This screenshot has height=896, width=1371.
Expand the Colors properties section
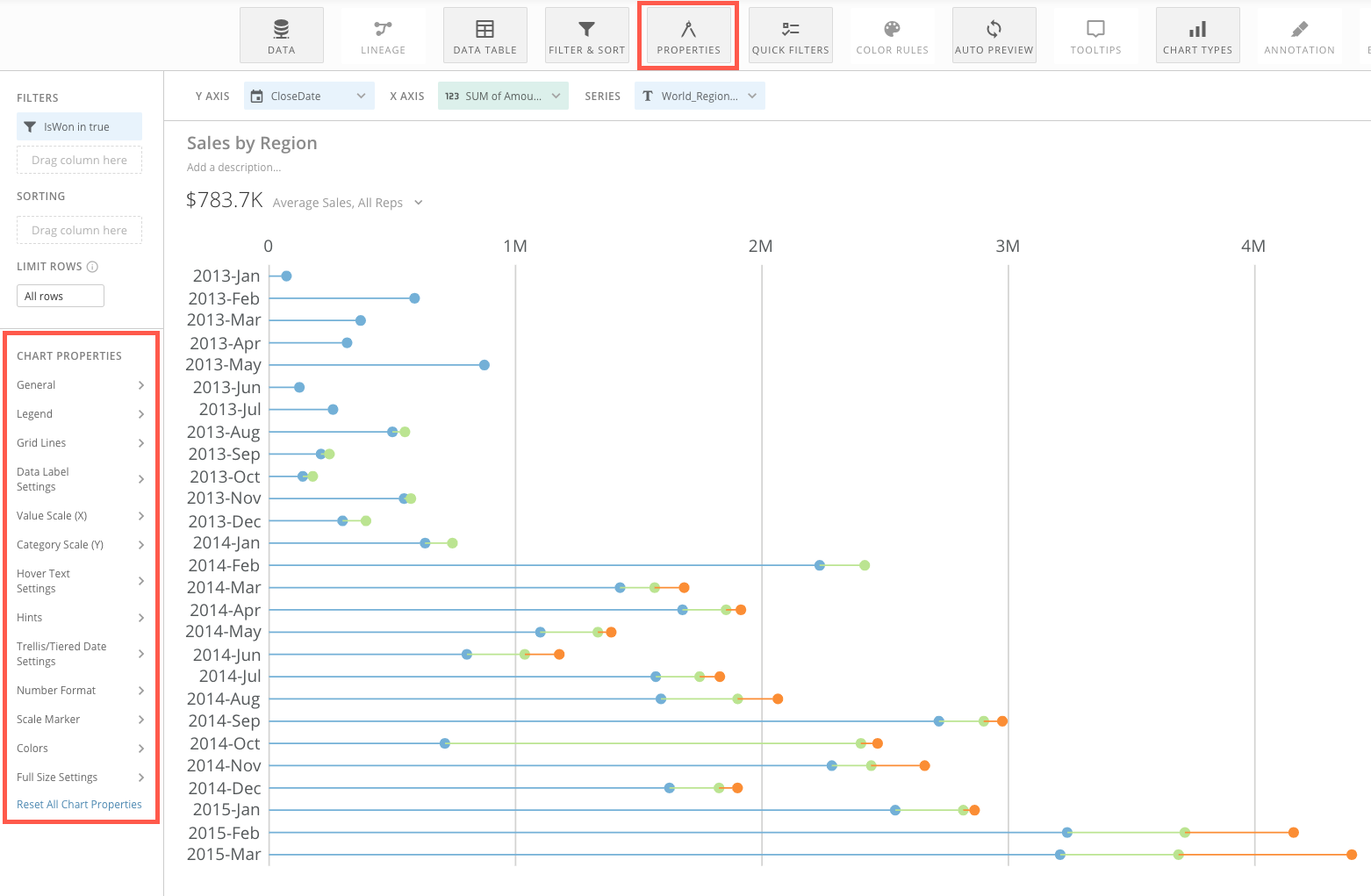(x=80, y=749)
